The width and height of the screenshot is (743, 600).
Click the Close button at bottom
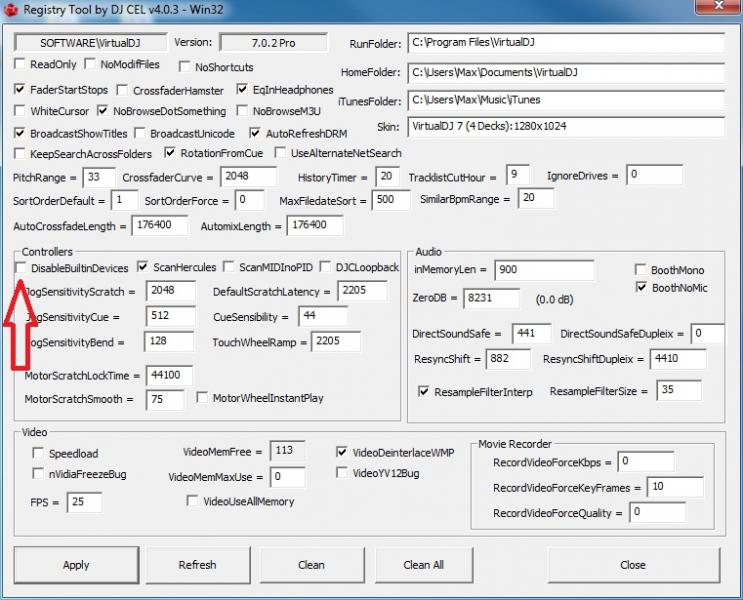(x=634, y=565)
